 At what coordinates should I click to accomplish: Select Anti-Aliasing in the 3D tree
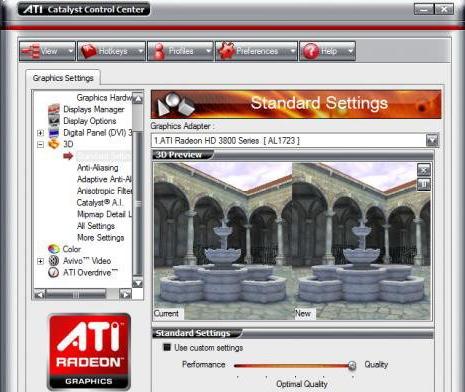[97, 168]
